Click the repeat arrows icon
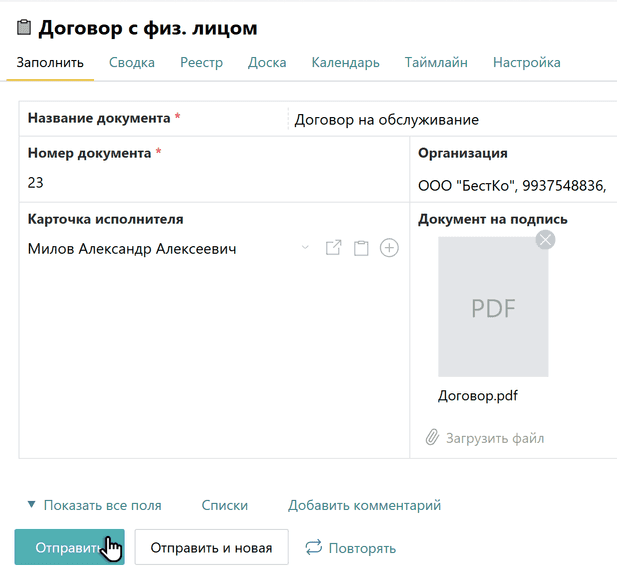The width and height of the screenshot is (617, 575). pyautogui.click(x=313, y=548)
